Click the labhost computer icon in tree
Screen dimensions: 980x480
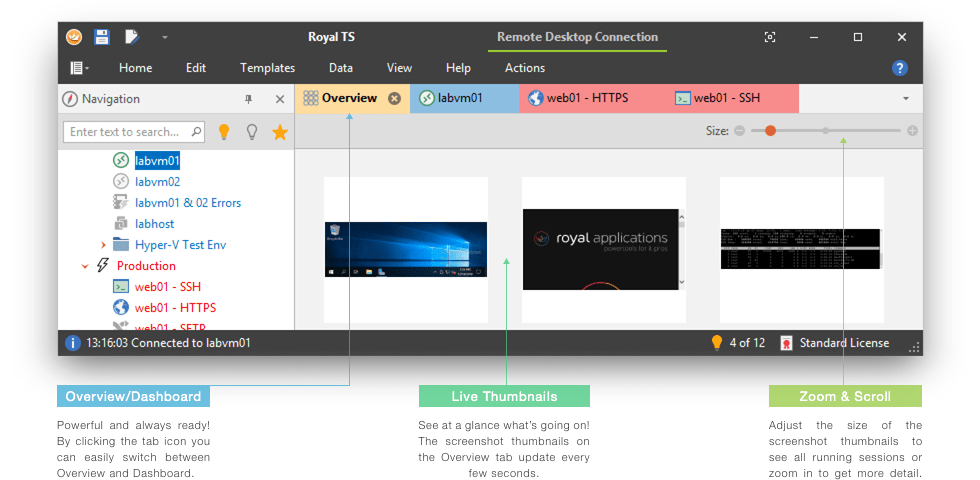pyautogui.click(x=121, y=224)
